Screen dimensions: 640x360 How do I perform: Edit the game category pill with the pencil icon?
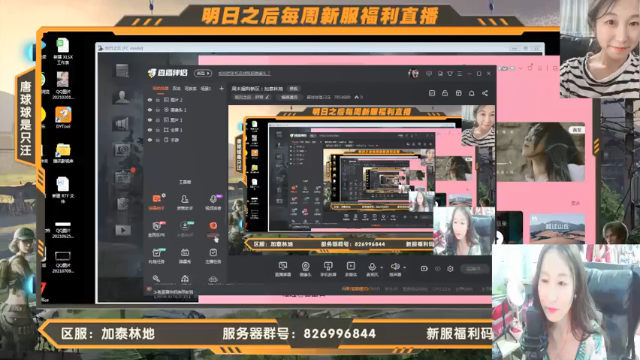252,97
